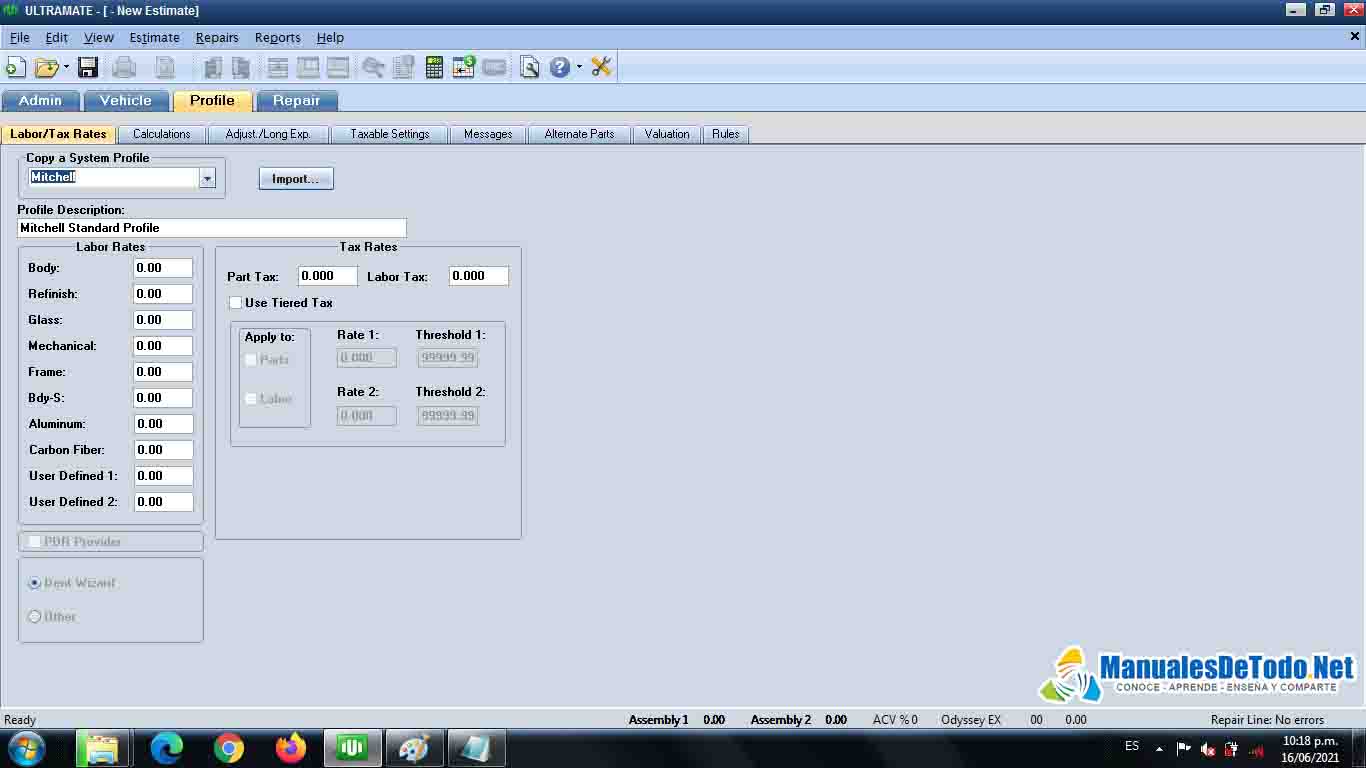Expand the Open folder dropdown arrow

[x=66, y=67]
